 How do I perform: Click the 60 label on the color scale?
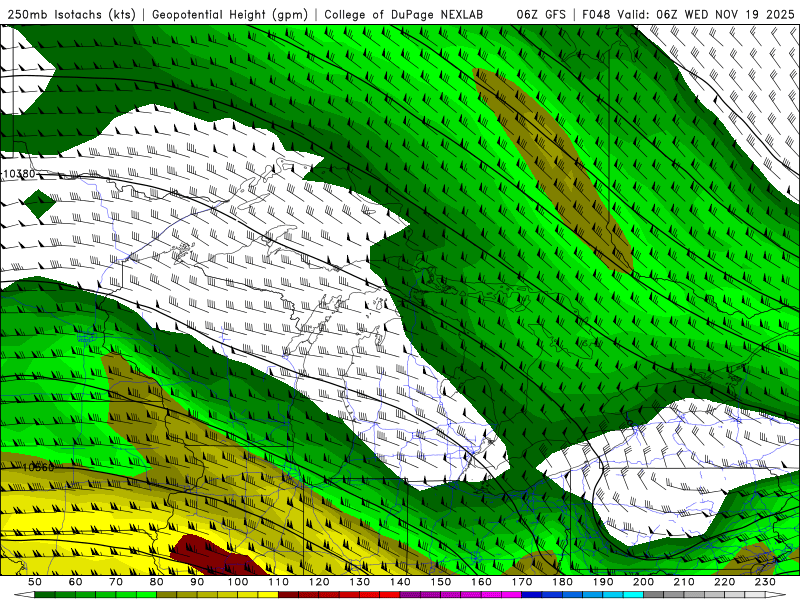click(76, 582)
